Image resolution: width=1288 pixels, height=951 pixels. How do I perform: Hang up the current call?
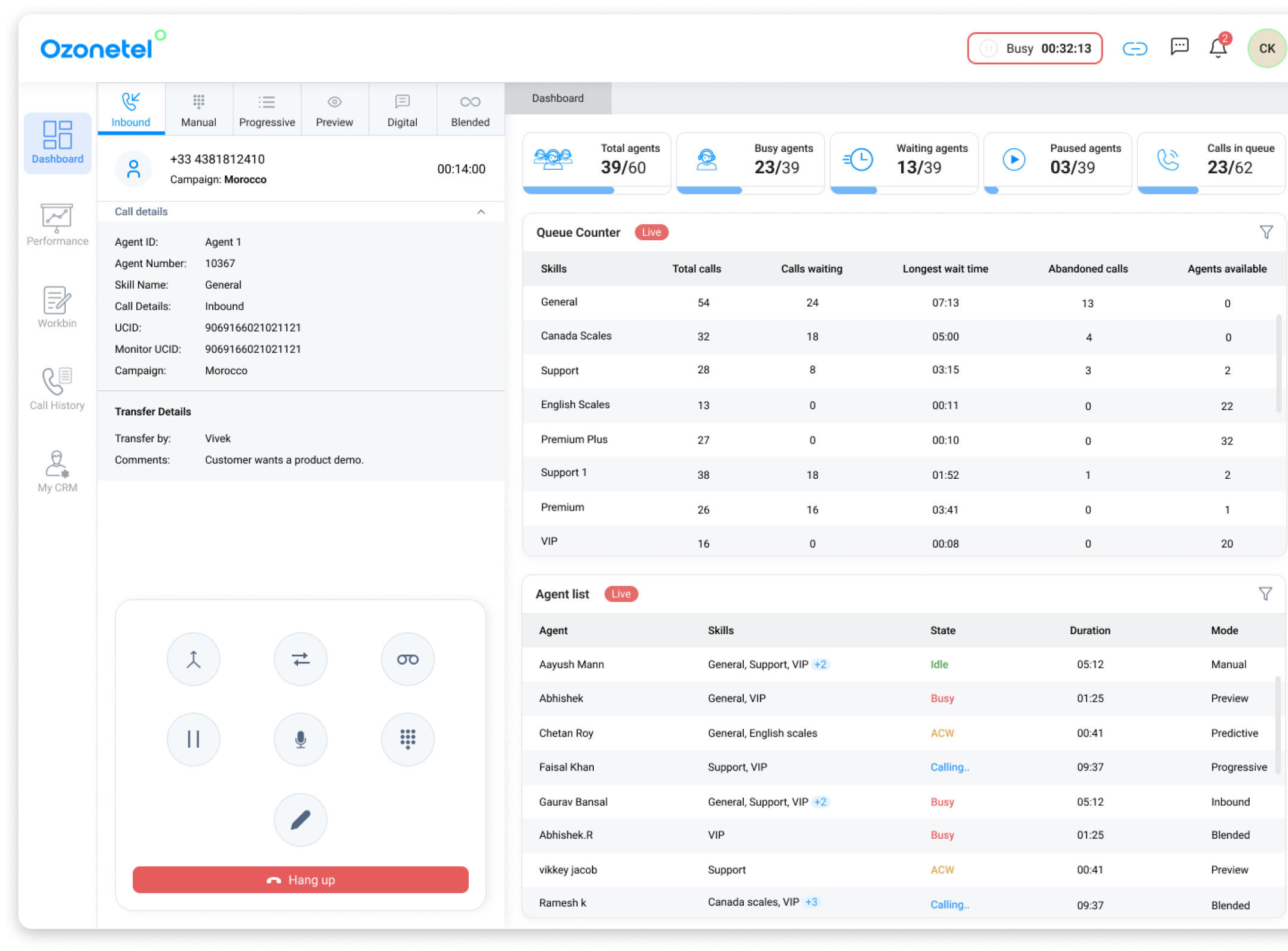pyautogui.click(x=300, y=879)
